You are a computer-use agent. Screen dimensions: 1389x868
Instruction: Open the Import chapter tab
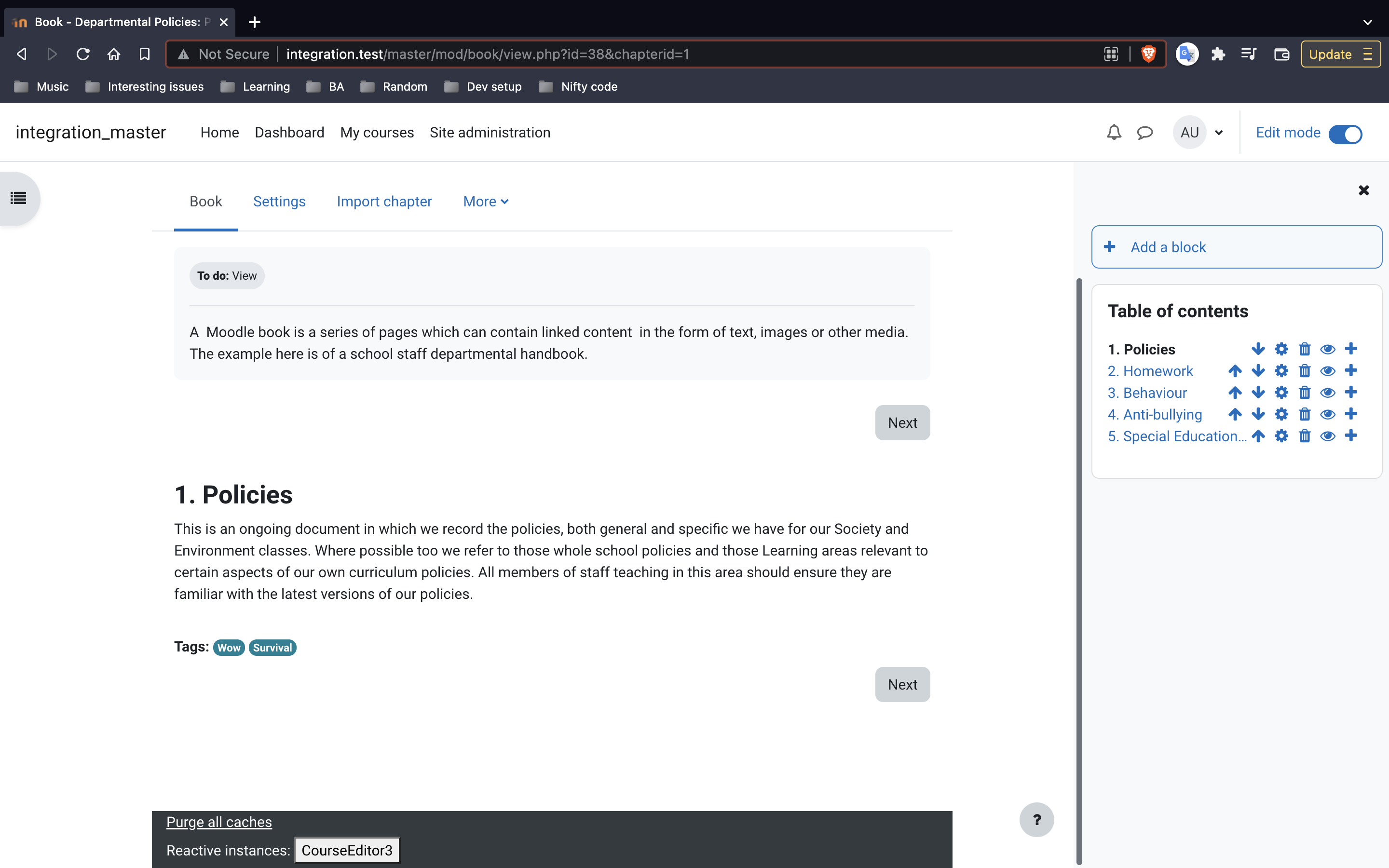(x=384, y=202)
